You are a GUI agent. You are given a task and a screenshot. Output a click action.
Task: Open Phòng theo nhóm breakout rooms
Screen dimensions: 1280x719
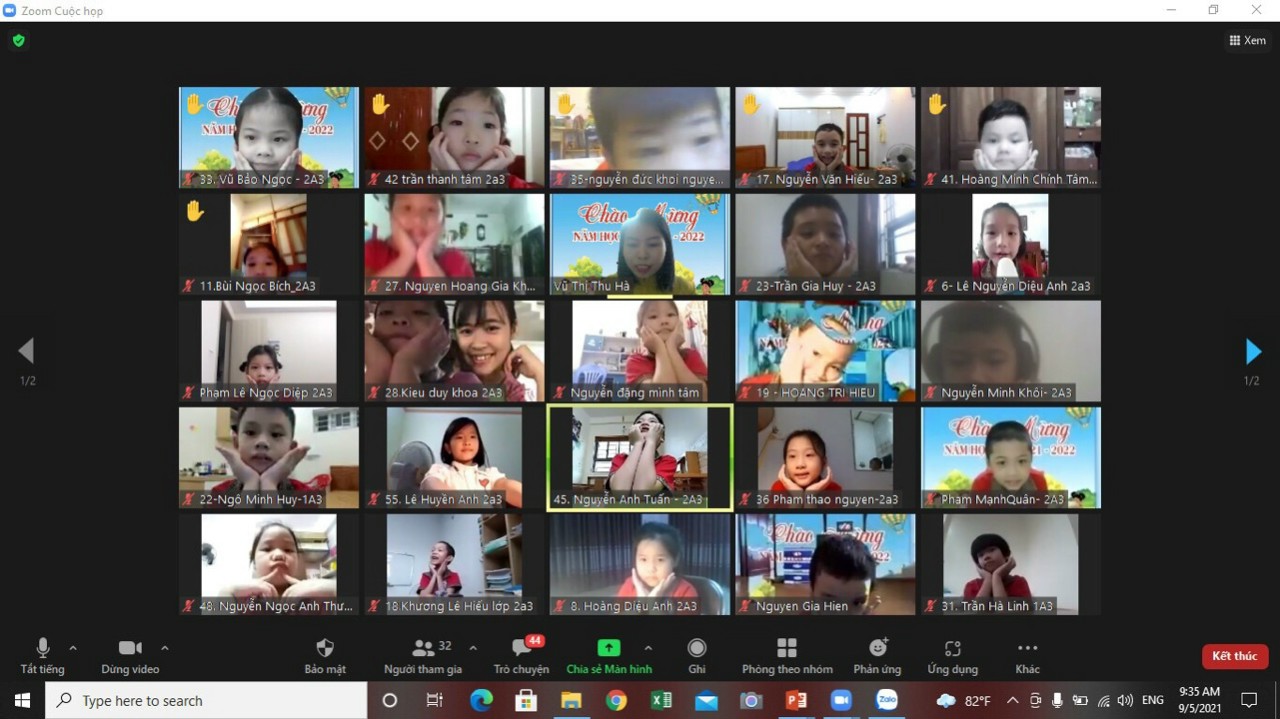tap(787, 656)
